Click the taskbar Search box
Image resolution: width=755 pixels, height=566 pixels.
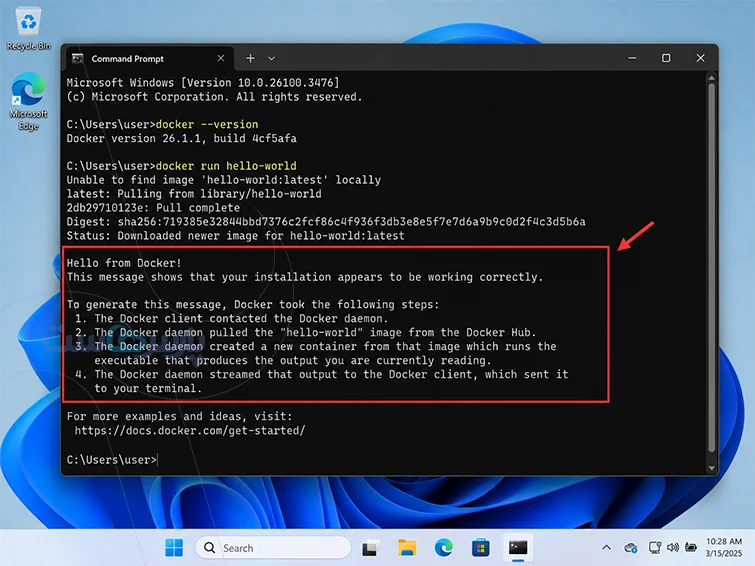[x=273, y=548]
